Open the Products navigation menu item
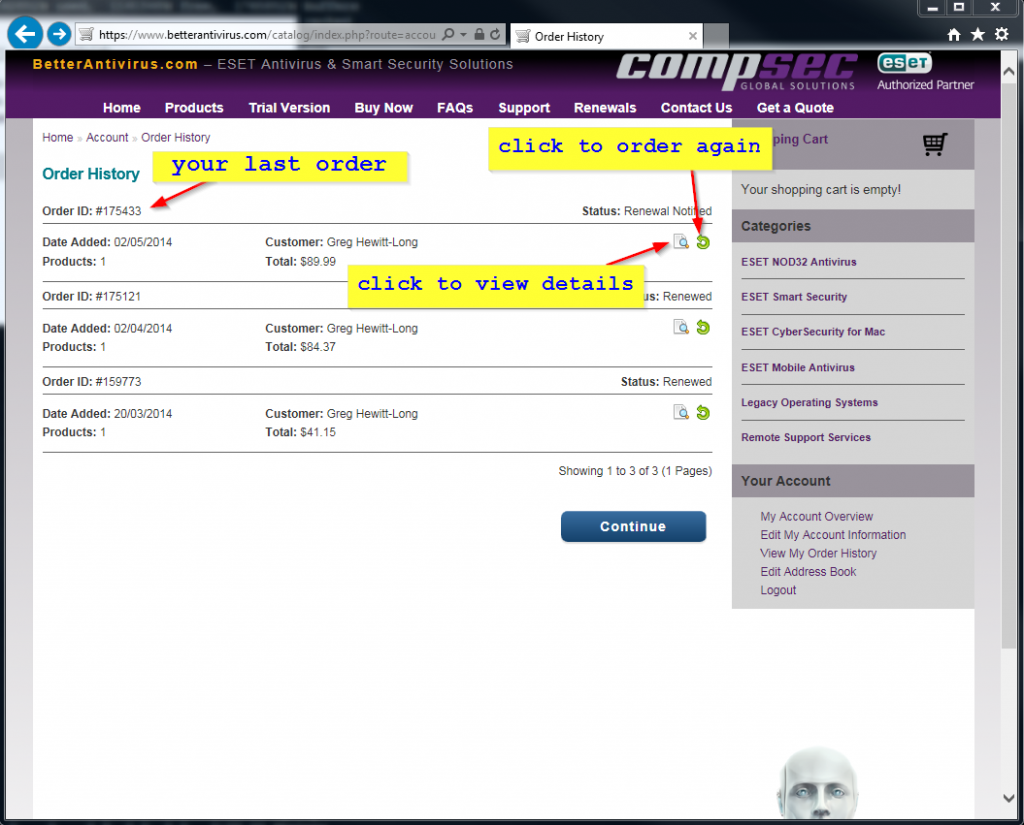 tap(194, 108)
